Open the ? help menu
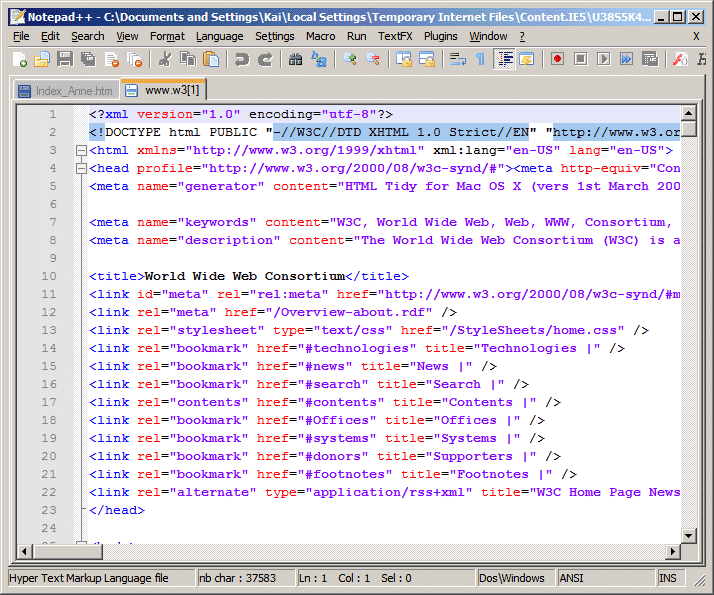This screenshot has width=714, height=595. [x=522, y=36]
